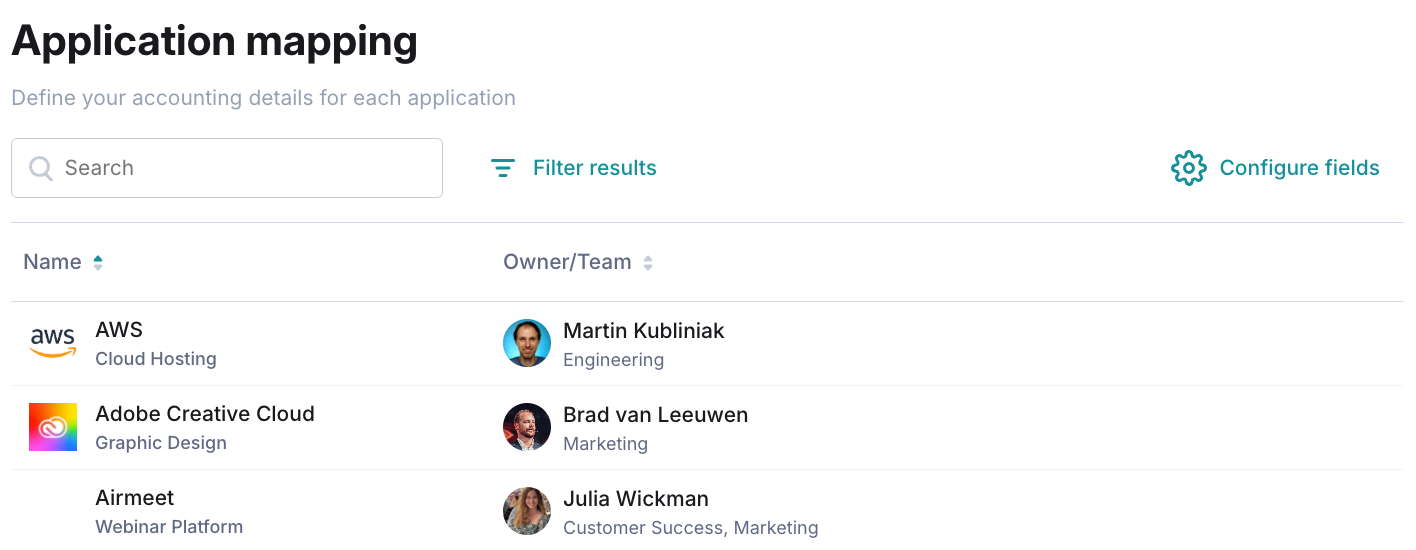Click the Adobe Creative Cloud logo icon
1416x550 pixels.
[53, 427]
